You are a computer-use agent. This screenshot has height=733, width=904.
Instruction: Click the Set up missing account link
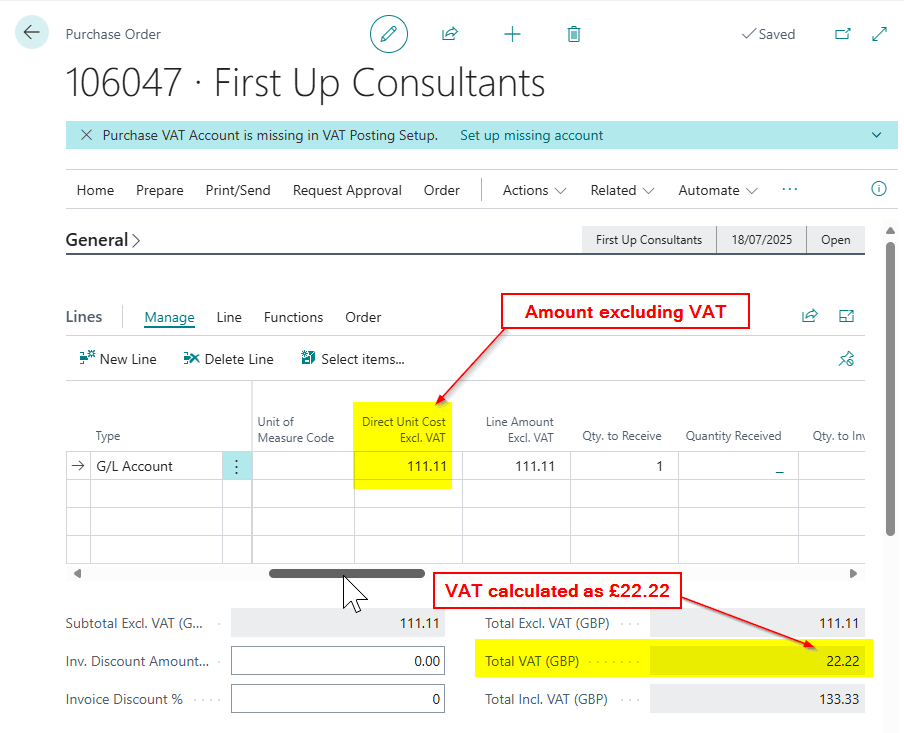(531, 135)
